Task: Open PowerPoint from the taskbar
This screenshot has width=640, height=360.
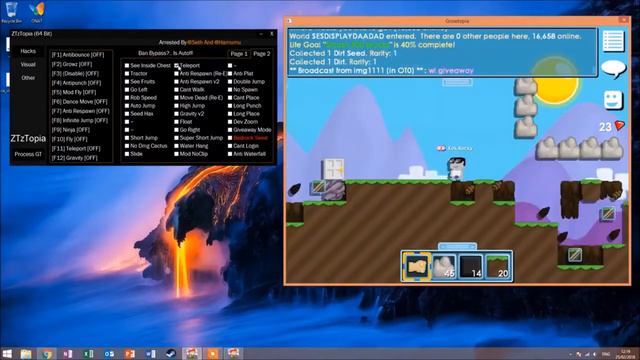Action: click(x=130, y=354)
